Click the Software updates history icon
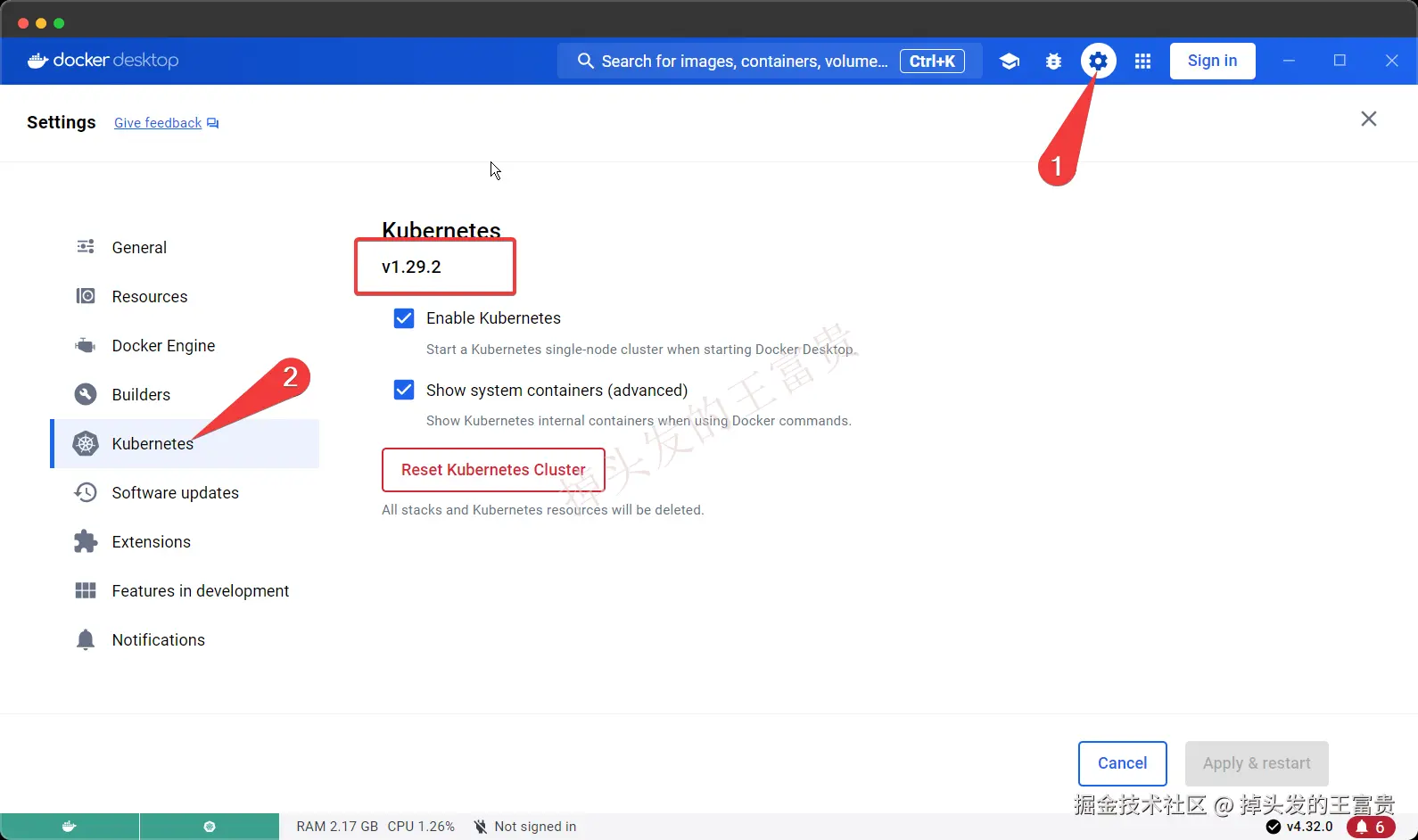The image size is (1418, 840). tap(86, 492)
